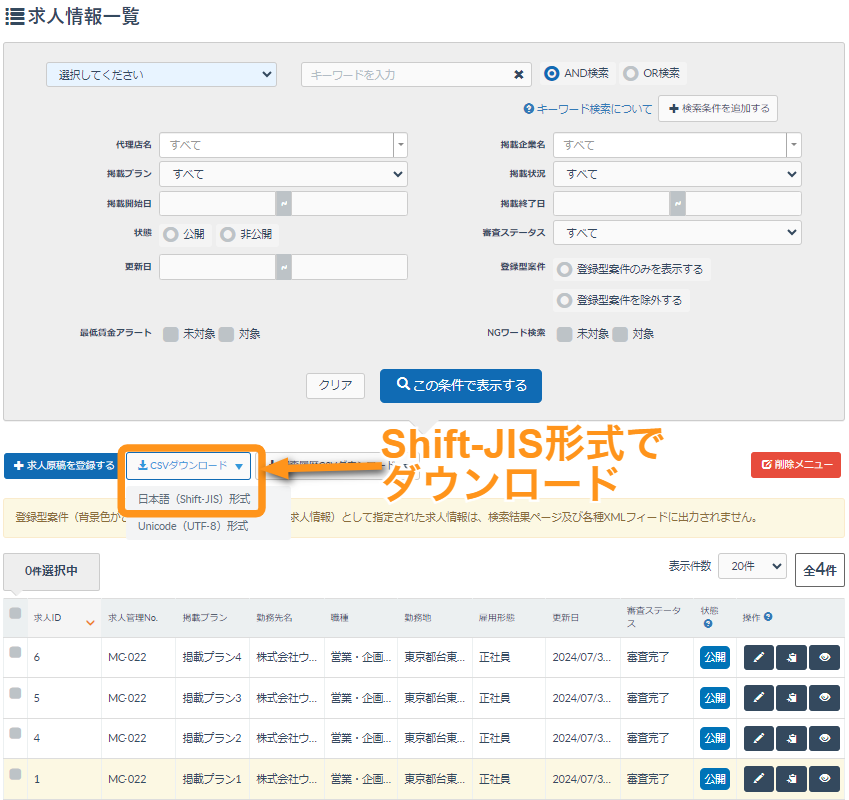Choose 日本語 (Shift-JIS) 形式 menu item
This screenshot has width=849, height=800.
(x=194, y=499)
